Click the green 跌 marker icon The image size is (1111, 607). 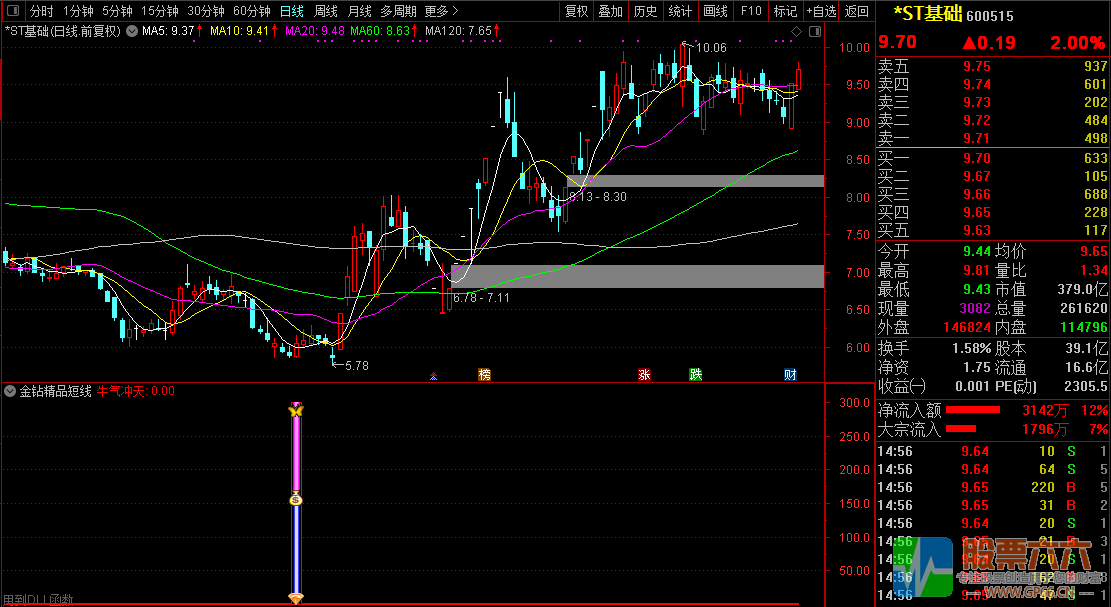coord(695,375)
